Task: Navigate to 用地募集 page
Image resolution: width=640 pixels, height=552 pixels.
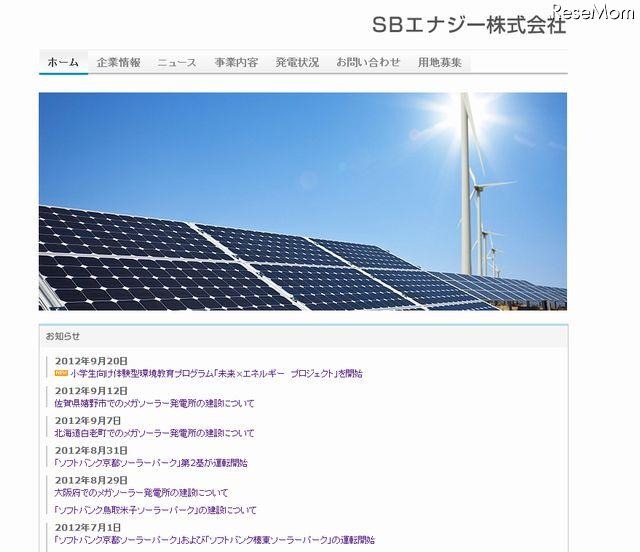Action: pyautogui.click(x=440, y=62)
